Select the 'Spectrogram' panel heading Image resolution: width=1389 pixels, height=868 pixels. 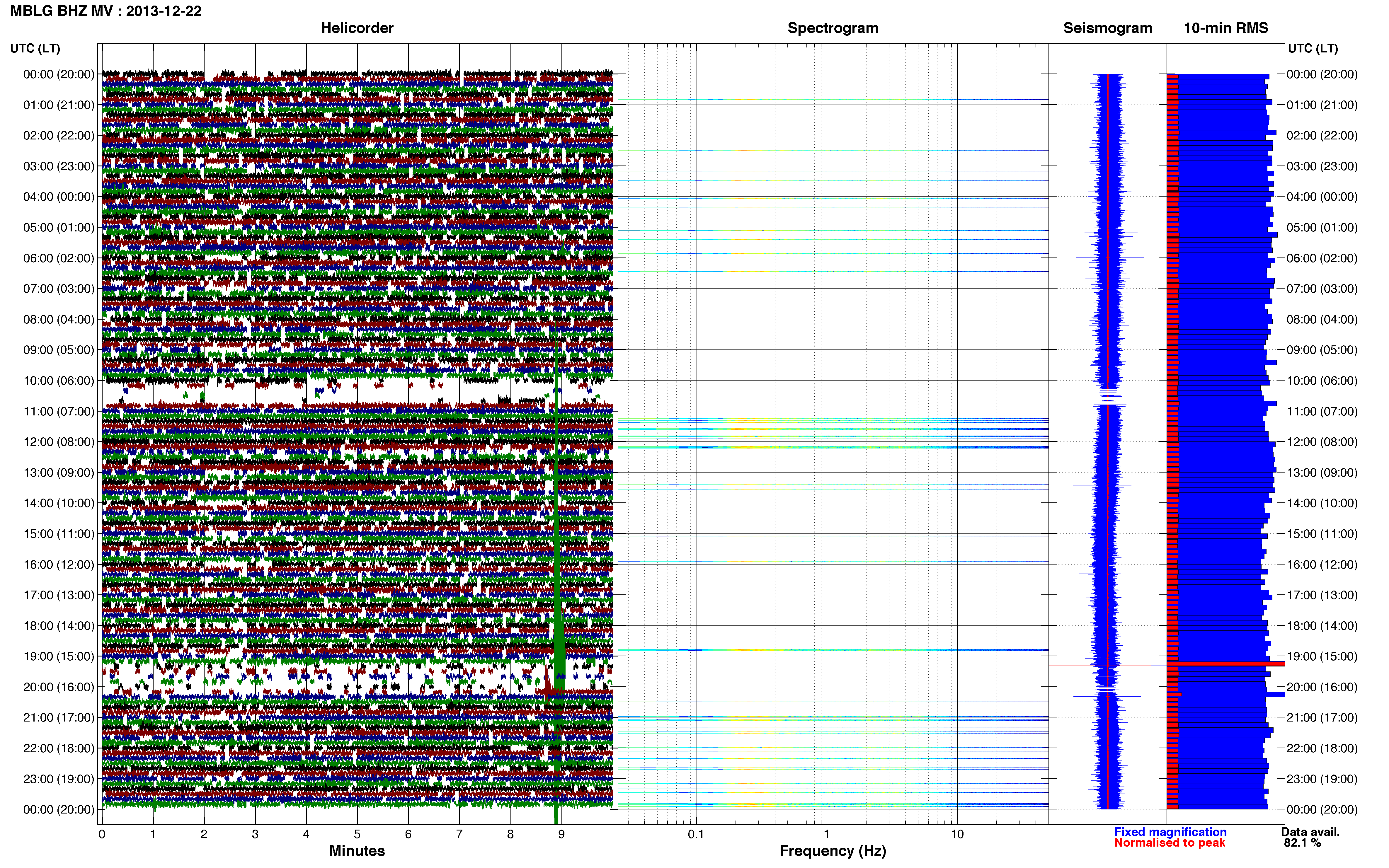(x=833, y=28)
